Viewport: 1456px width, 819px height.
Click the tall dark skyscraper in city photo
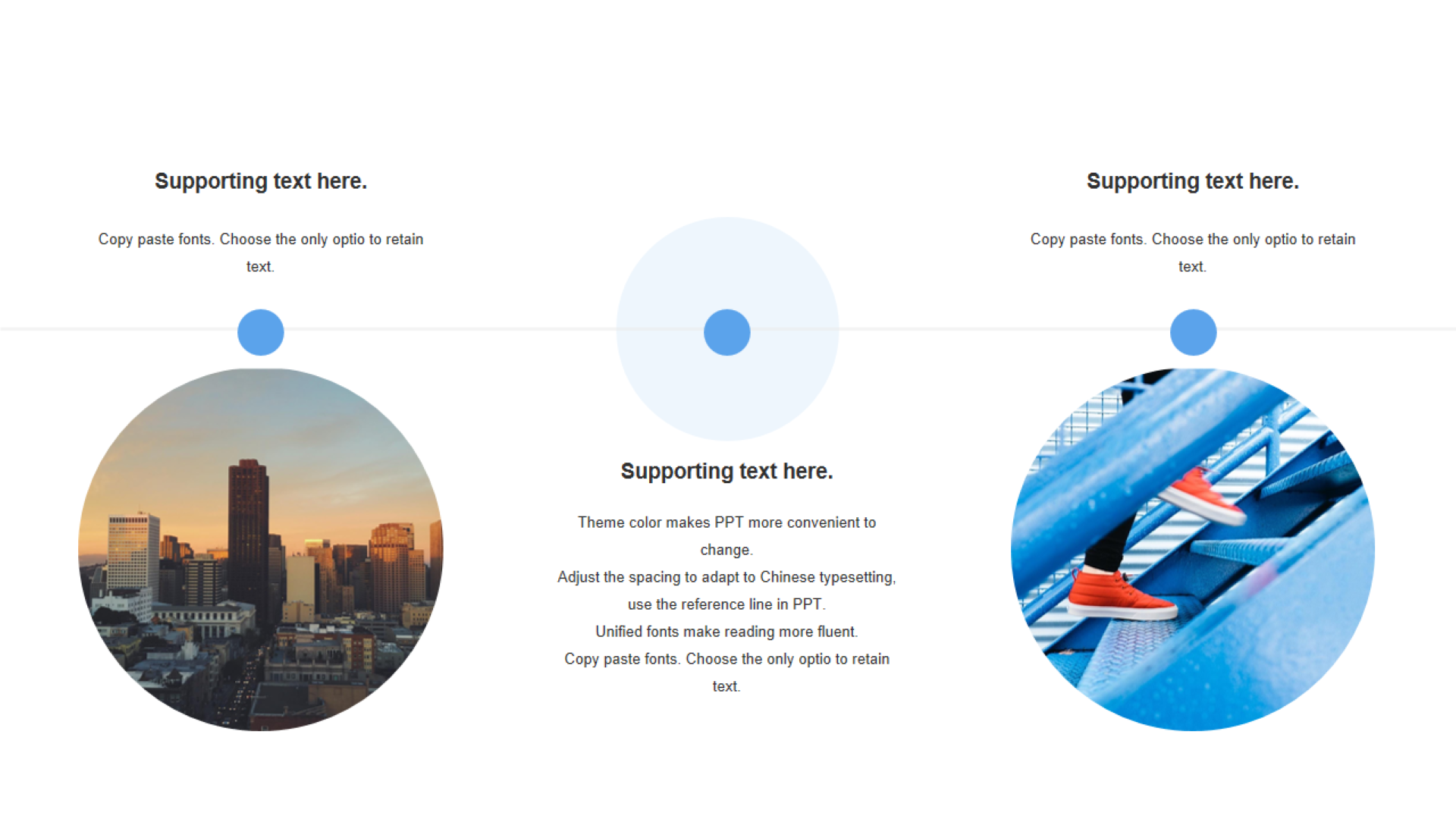coord(248,531)
